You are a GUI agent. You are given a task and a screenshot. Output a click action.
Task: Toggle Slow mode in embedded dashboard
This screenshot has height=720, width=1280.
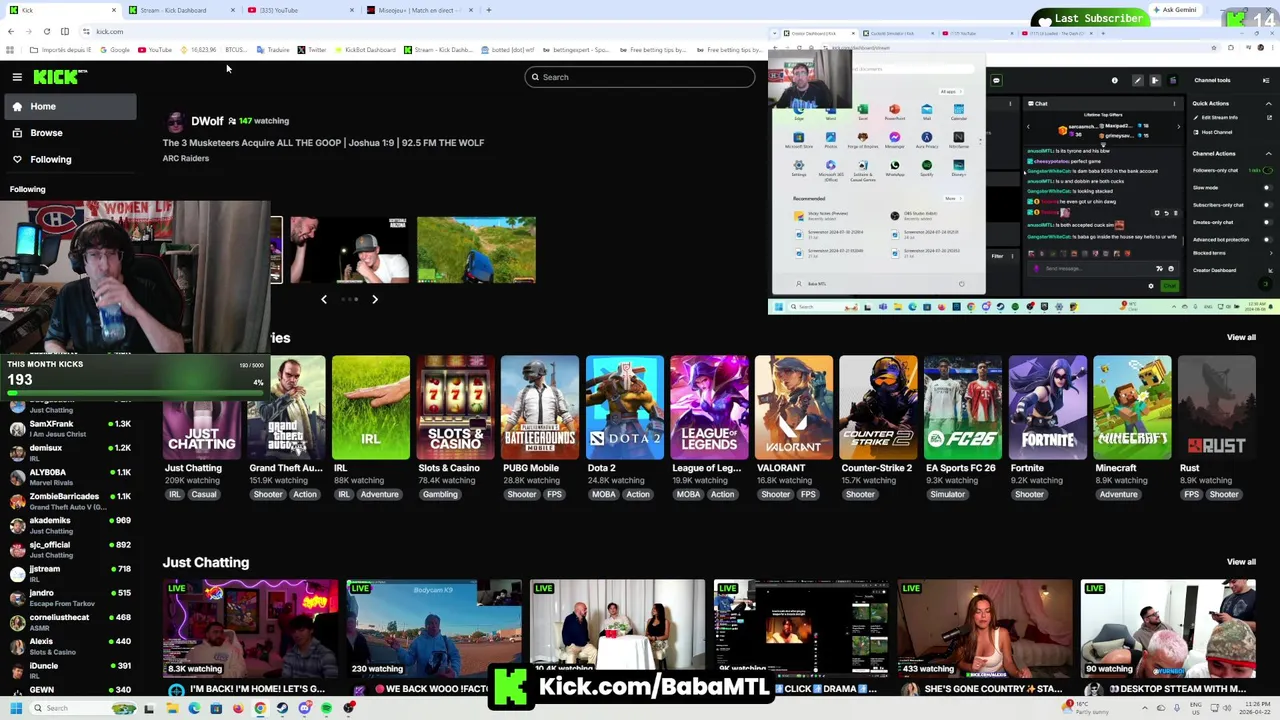[x=1266, y=187]
